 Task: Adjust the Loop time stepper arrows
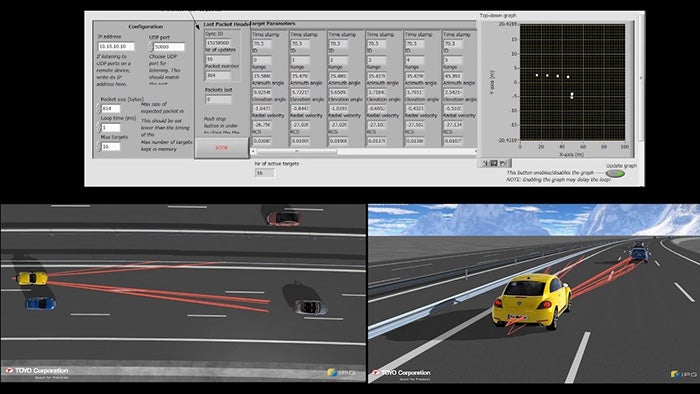(x=99, y=128)
